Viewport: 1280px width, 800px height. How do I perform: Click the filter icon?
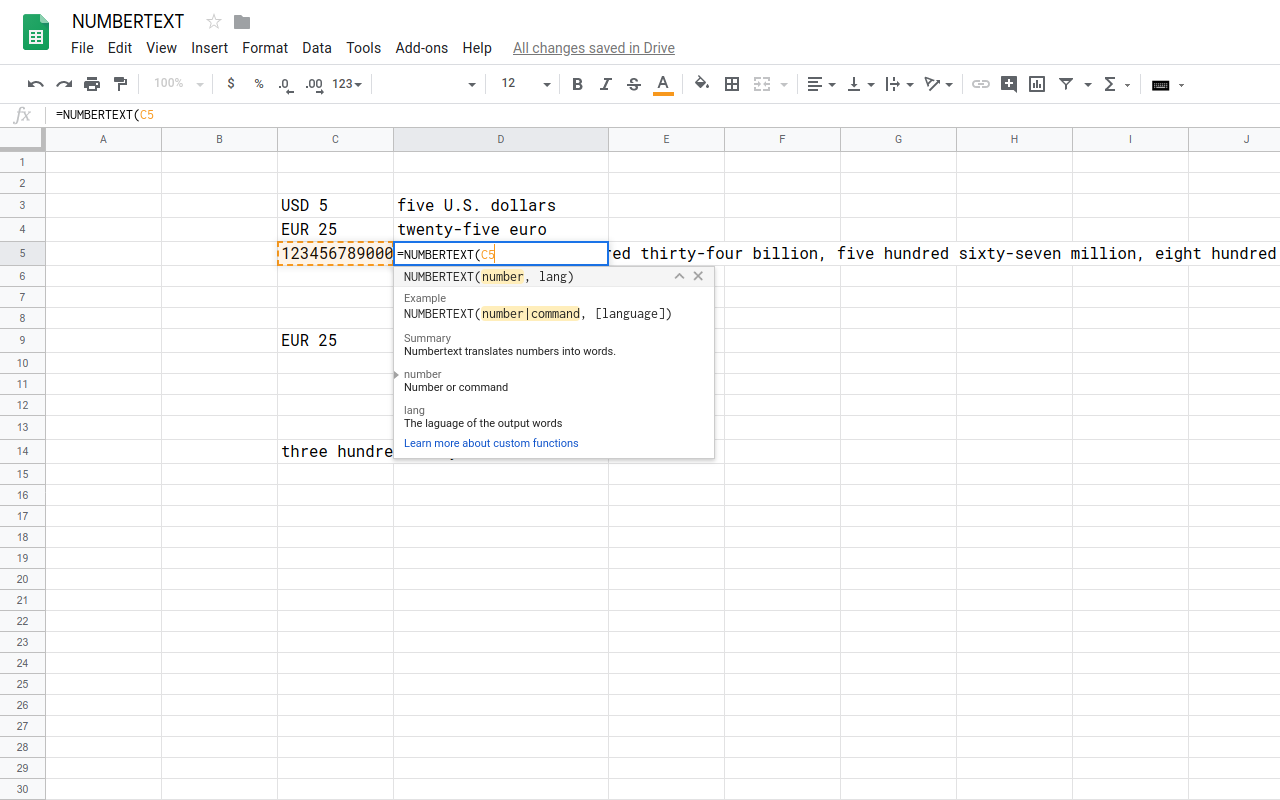pyautogui.click(x=1066, y=84)
